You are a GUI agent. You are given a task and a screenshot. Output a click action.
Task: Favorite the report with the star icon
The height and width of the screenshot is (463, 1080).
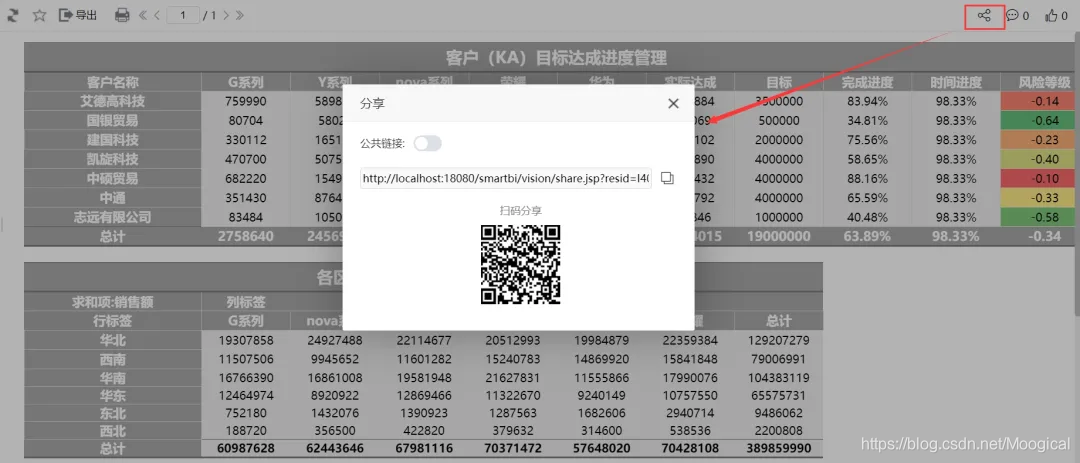(x=39, y=15)
